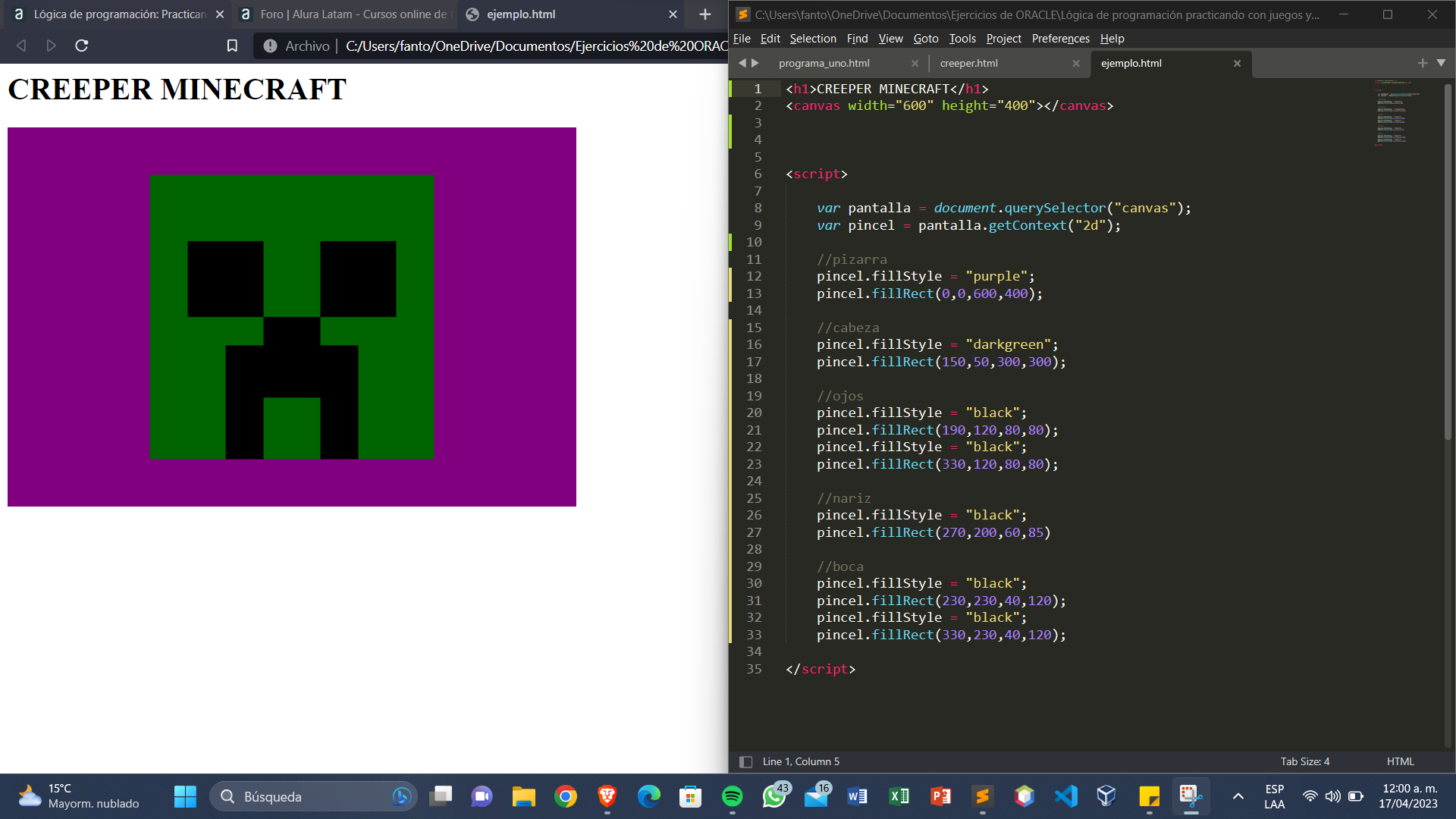1456x819 pixels.
Task: Go forward in the browser
Action: [x=51, y=45]
